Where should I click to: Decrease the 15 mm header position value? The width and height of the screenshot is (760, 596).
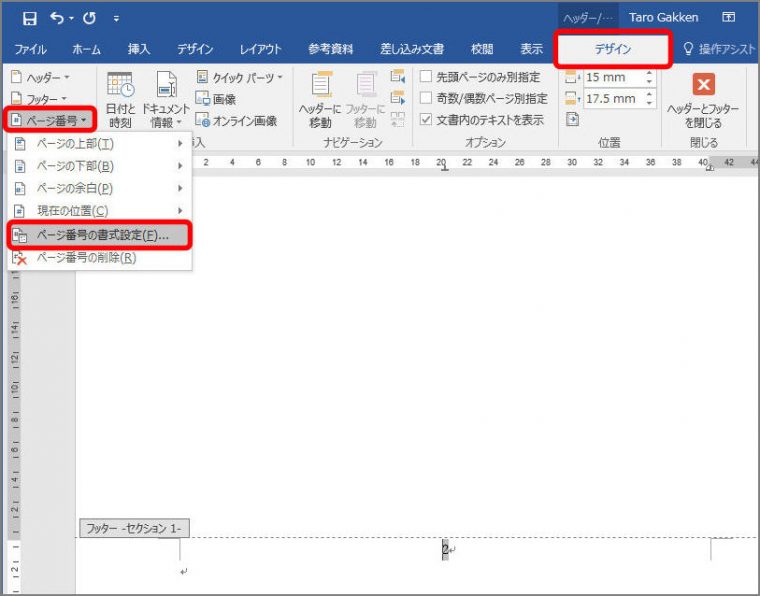point(649,81)
